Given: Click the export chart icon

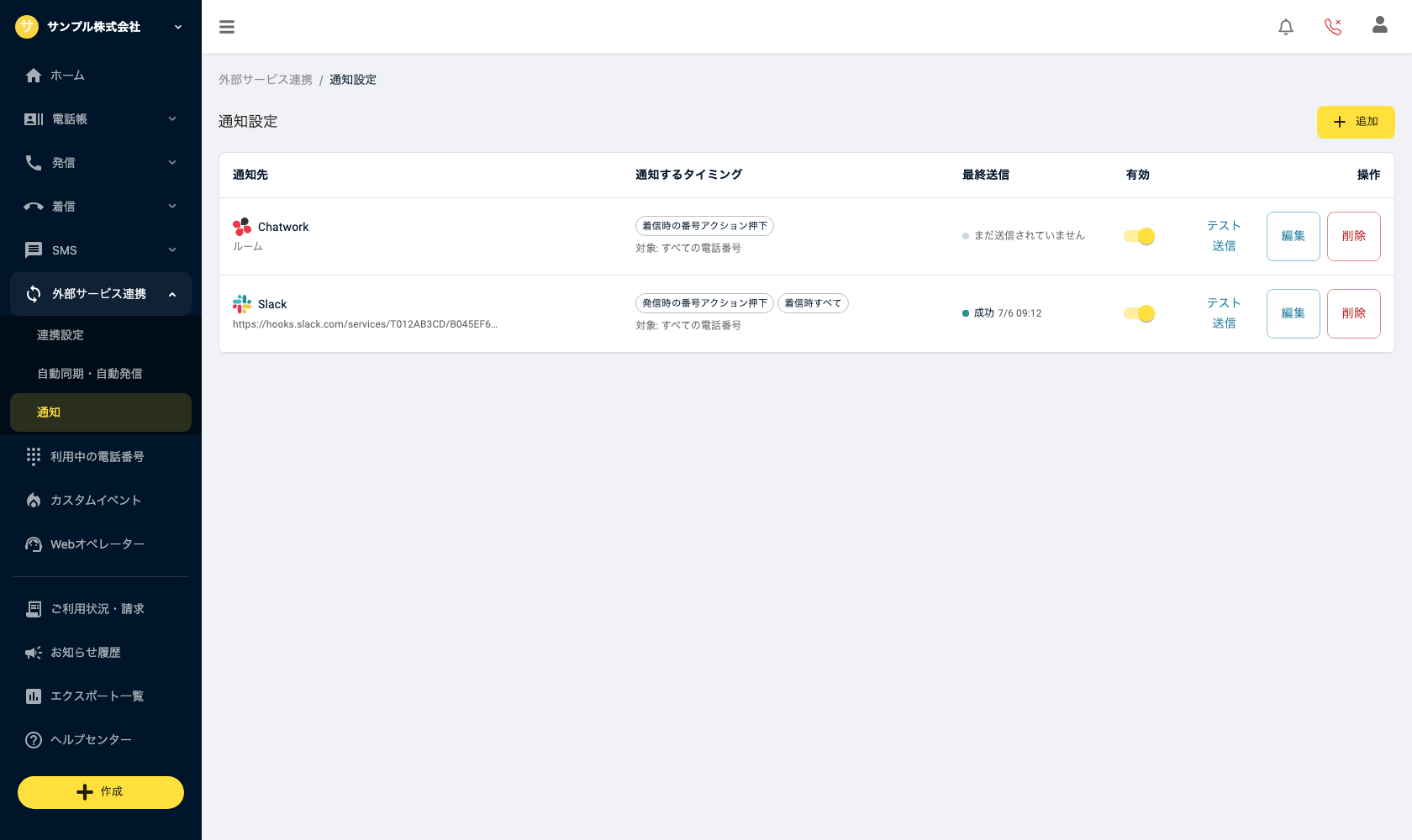Looking at the screenshot, I should pos(34,696).
